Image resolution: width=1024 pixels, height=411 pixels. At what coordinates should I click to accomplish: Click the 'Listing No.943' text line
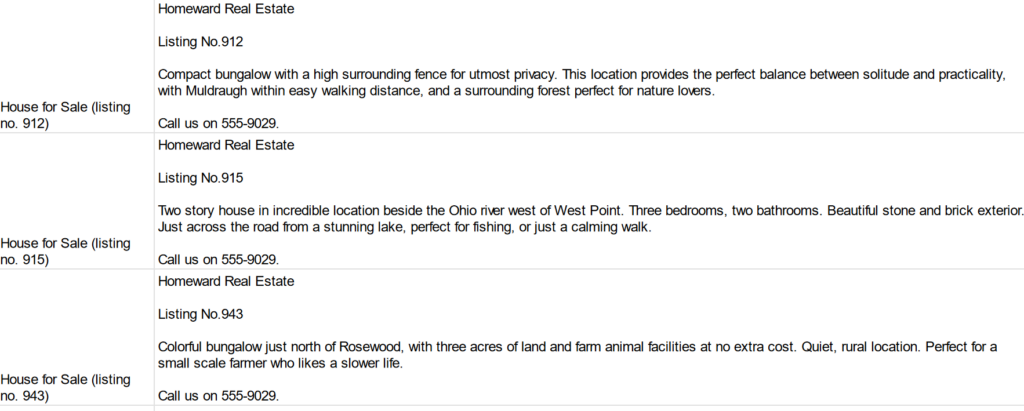click(200, 314)
